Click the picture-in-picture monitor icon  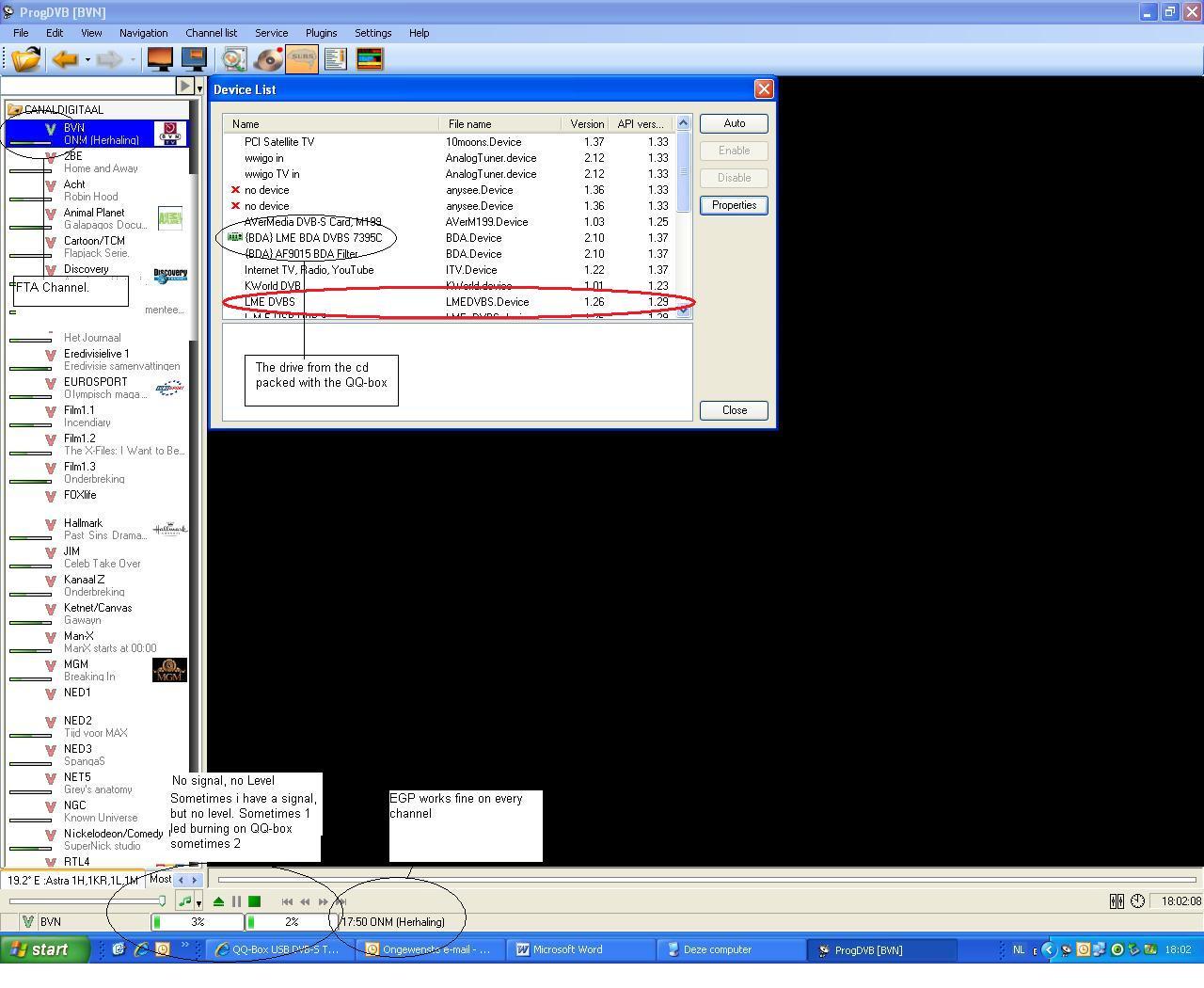[x=194, y=59]
